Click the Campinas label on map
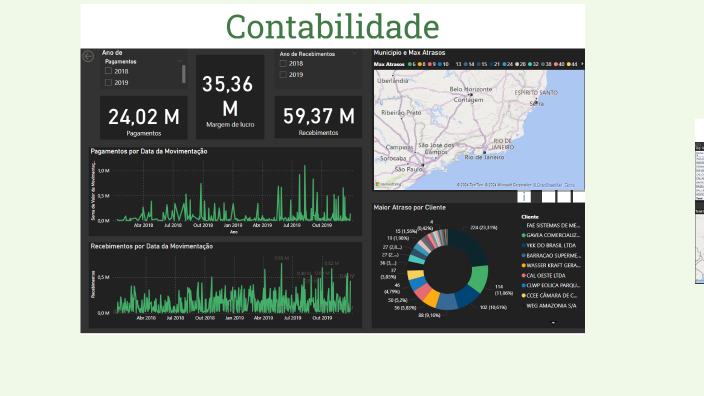 point(399,147)
